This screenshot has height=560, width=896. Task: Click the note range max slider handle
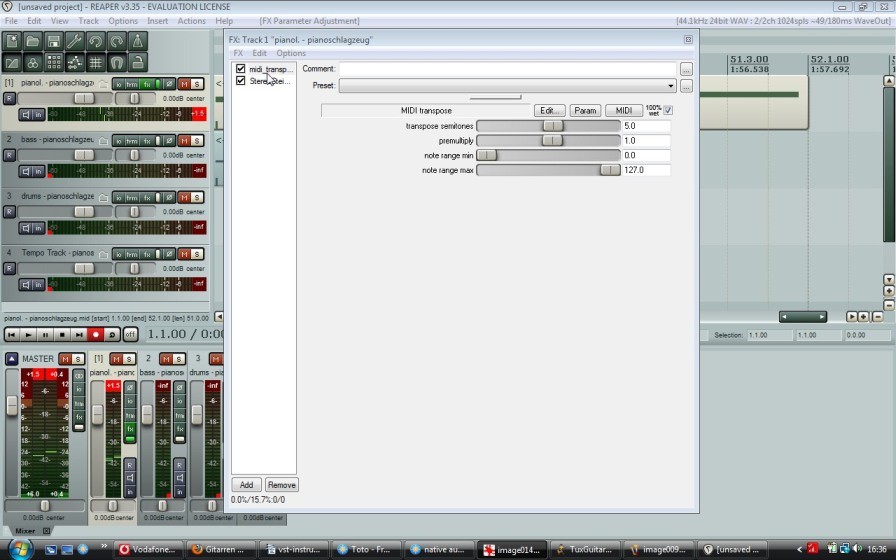(610, 170)
